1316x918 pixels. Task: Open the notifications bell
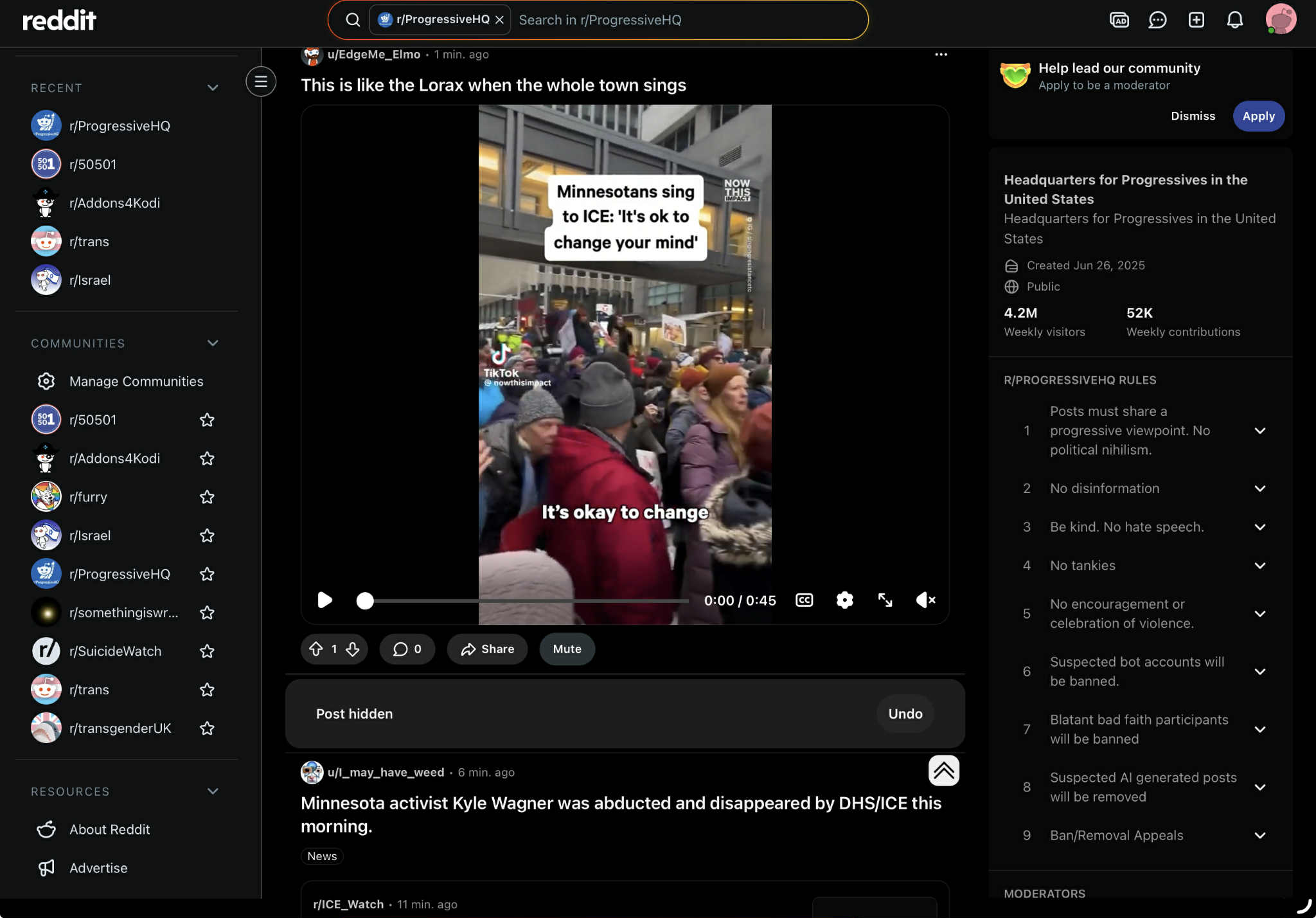pos(1234,20)
